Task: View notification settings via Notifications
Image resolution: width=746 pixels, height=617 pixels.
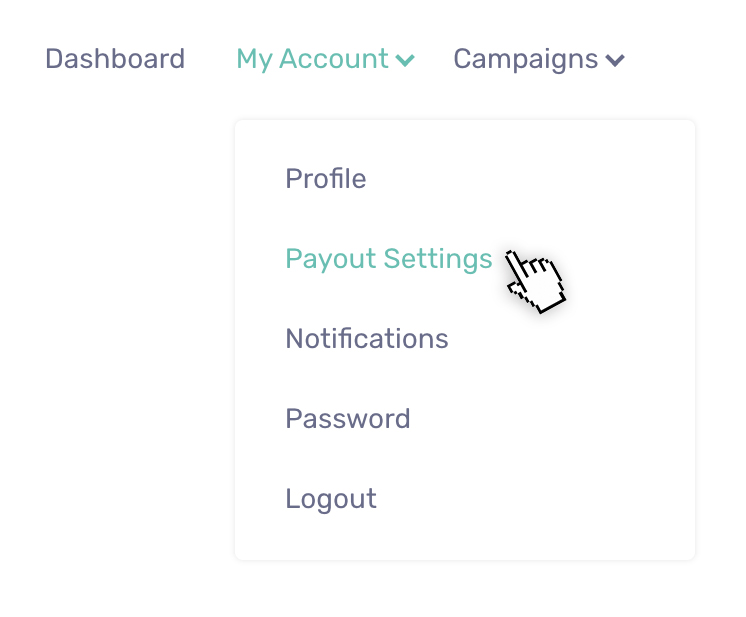Action: tap(367, 339)
